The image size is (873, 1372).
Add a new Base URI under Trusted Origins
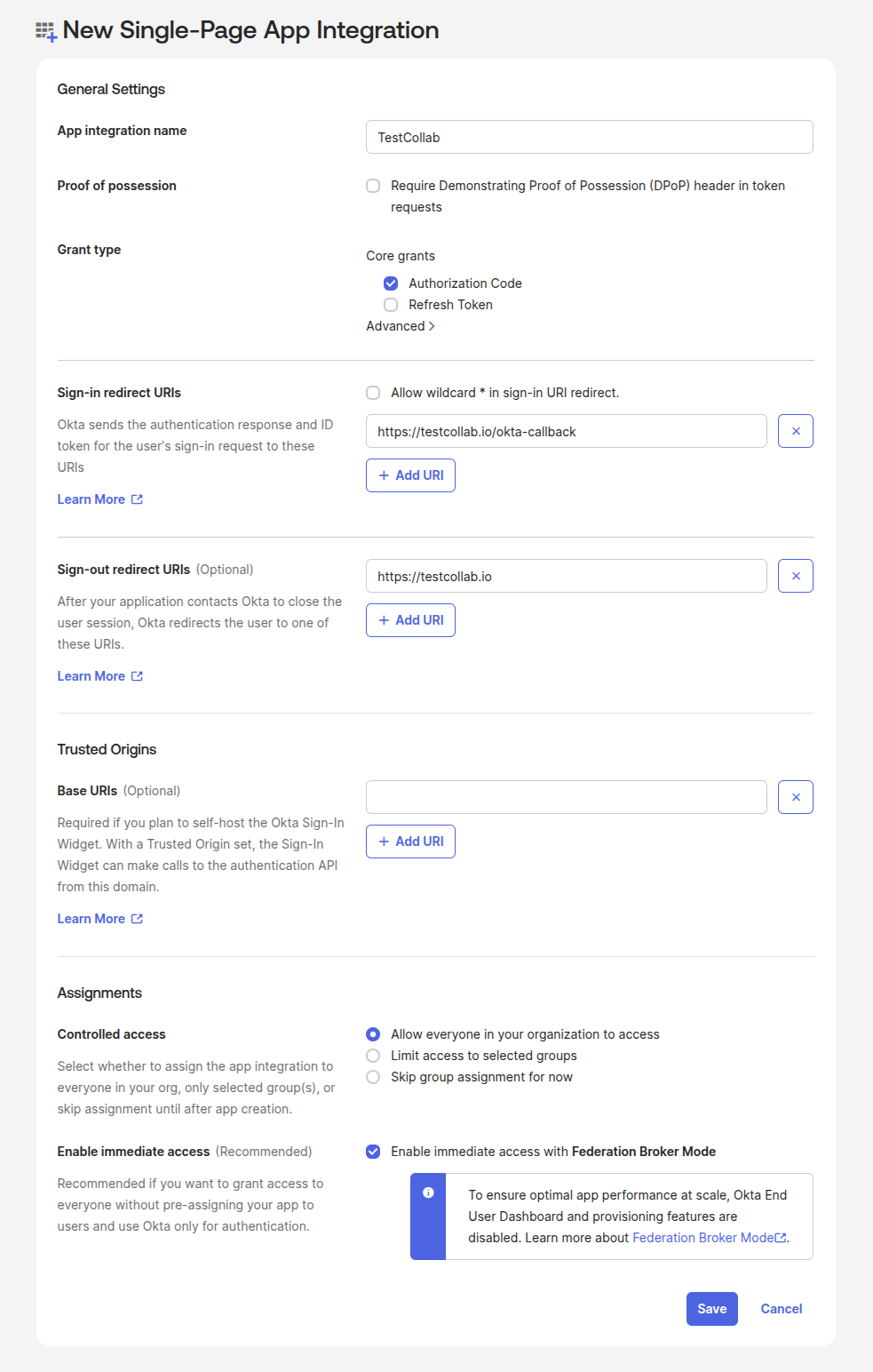[410, 842]
